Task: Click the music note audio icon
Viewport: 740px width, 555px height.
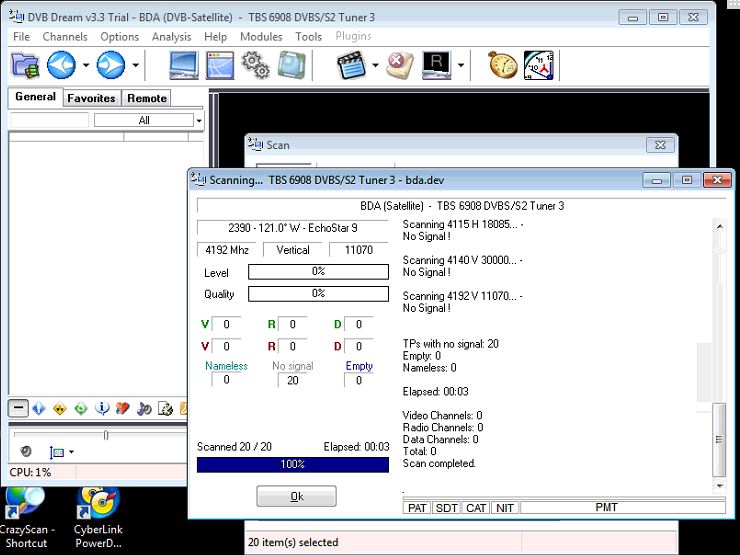Action: (x=144, y=408)
